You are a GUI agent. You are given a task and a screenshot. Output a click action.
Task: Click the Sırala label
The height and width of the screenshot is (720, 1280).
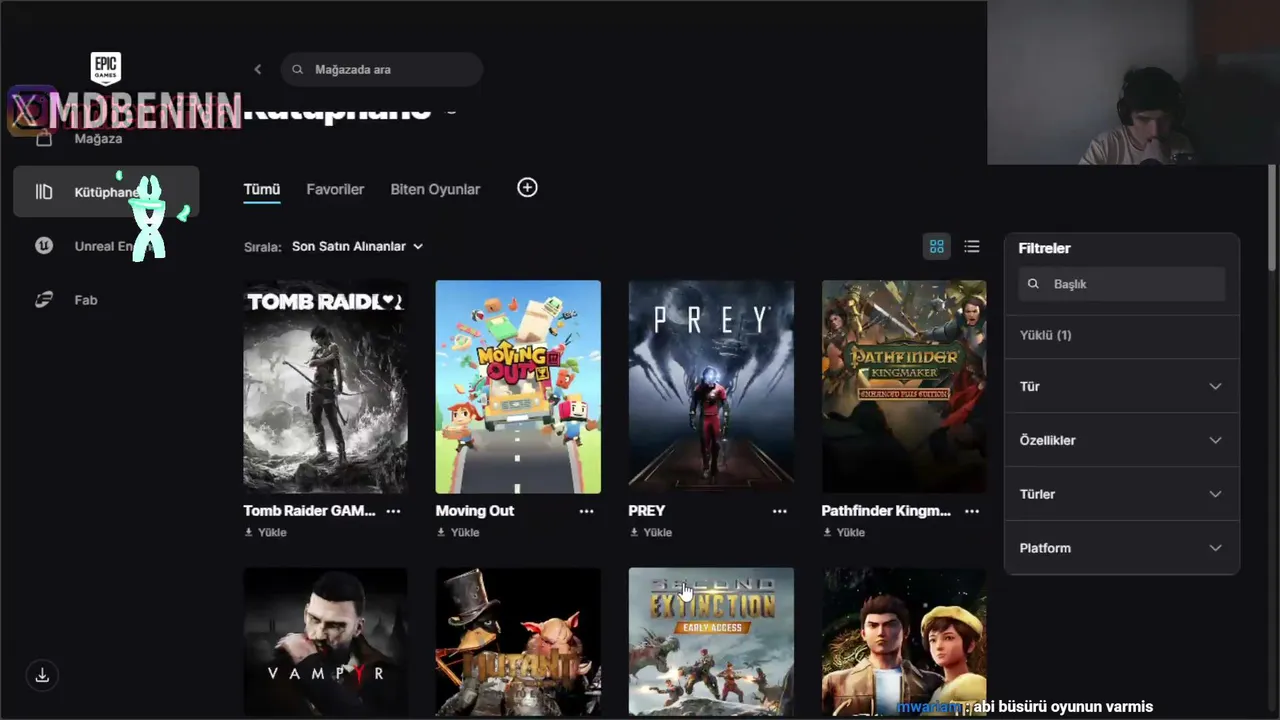point(264,246)
